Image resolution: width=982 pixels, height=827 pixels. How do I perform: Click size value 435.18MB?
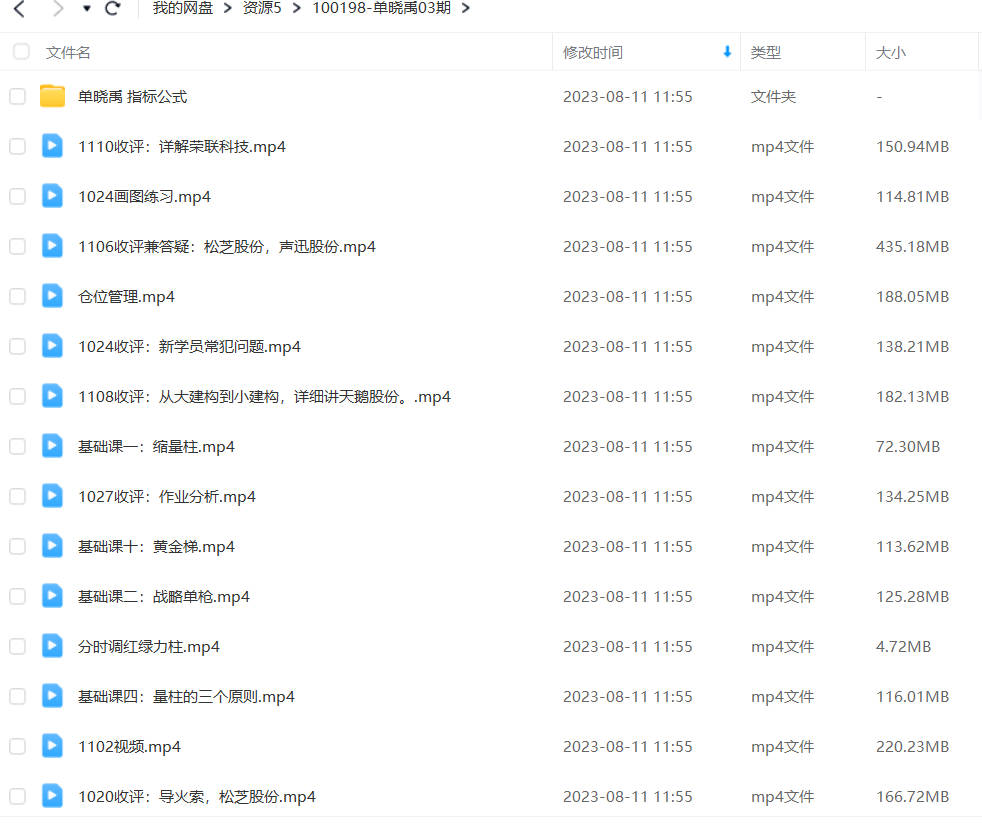tap(912, 247)
